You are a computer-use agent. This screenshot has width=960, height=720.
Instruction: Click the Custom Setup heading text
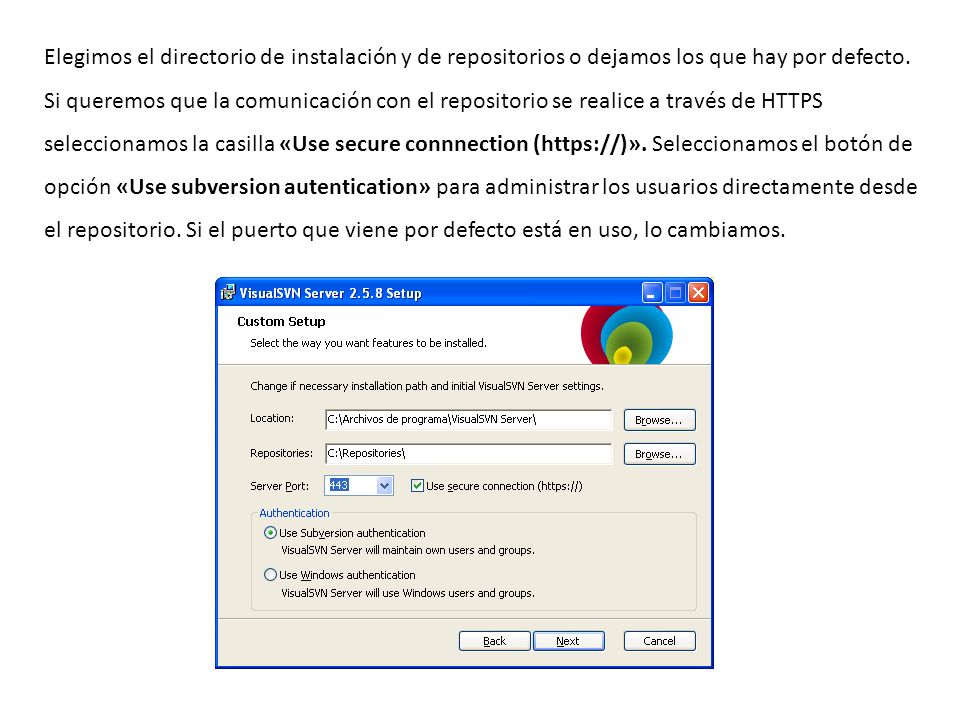[281, 321]
